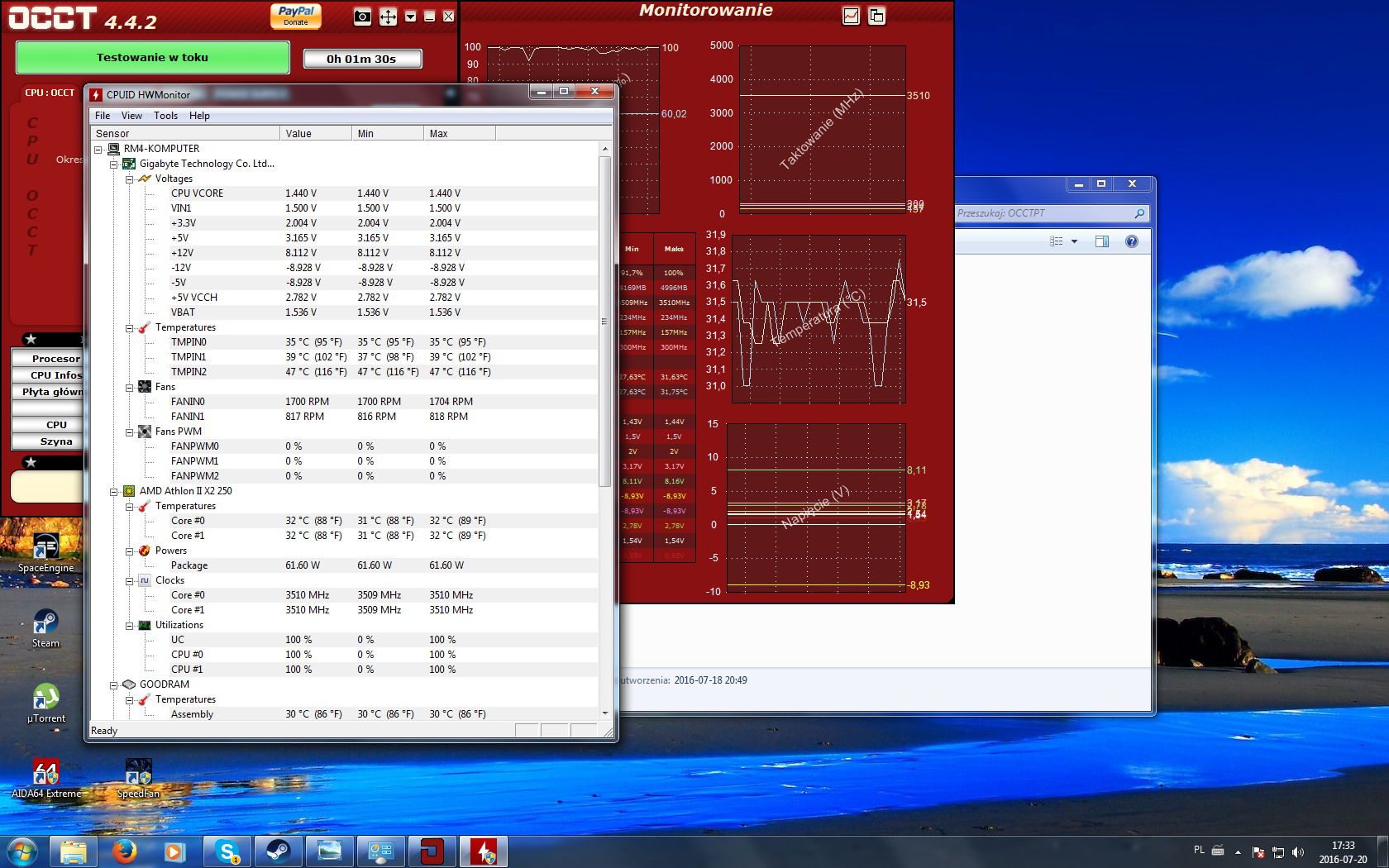This screenshot has width=1389, height=868.
Task: Click the magnifier icon in Explorer search
Action: pyautogui.click(x=1140, y=213)
